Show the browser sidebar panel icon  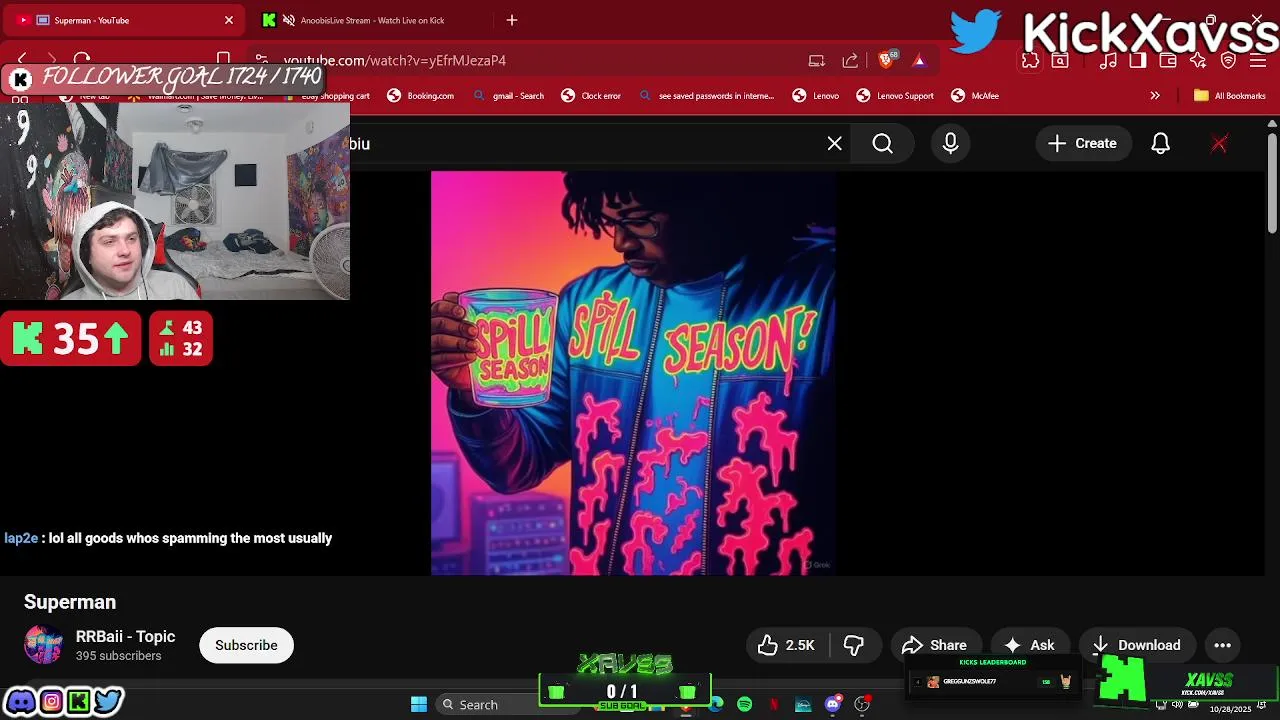click(1138, 60)
